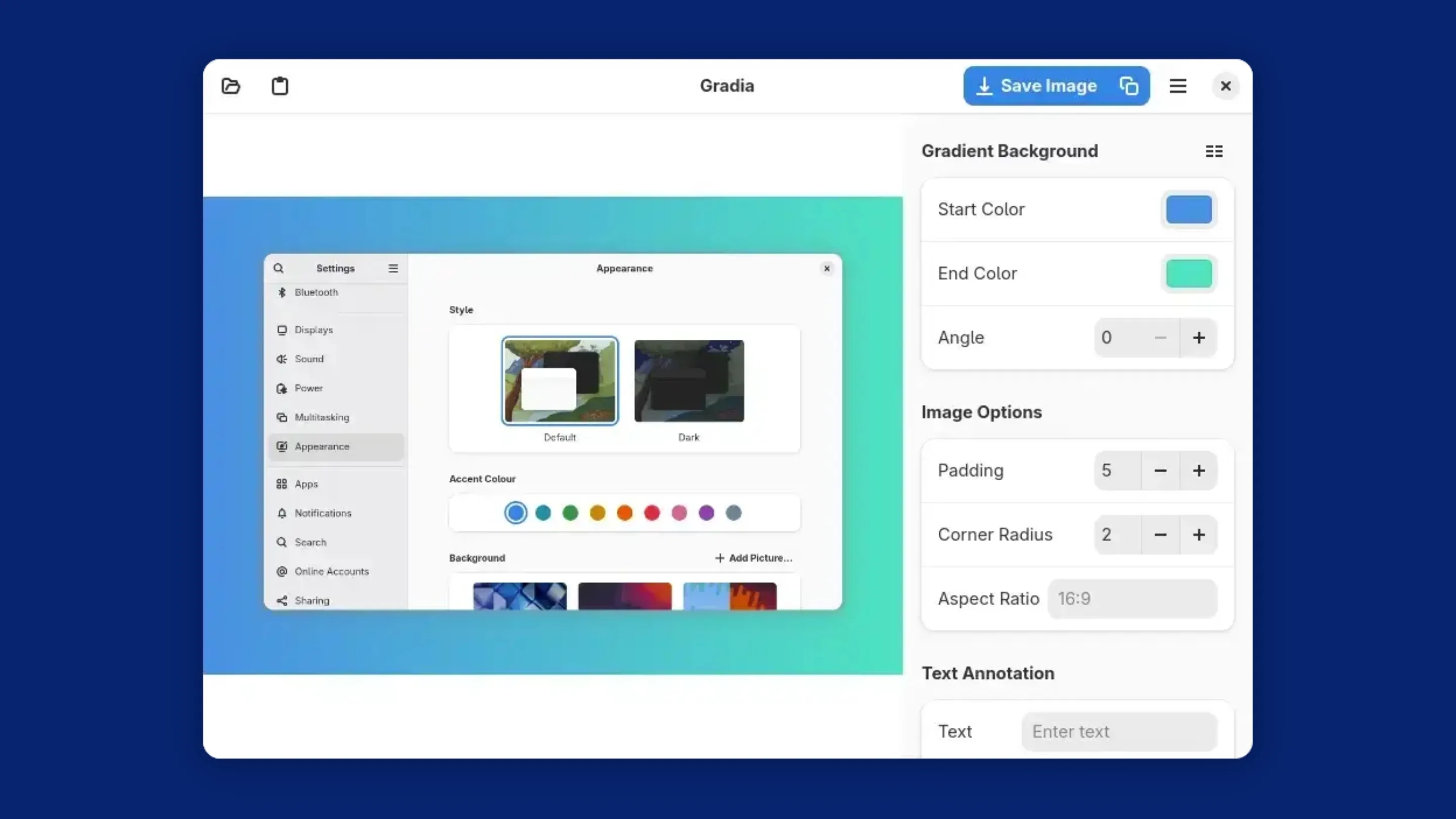
Task: Click the Corner Radius value field
Action: click(x=1118, y=535)
